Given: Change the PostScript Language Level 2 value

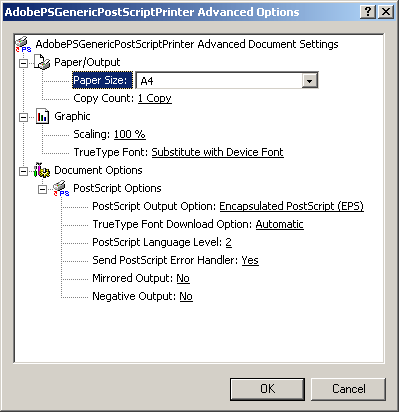Looking at the screenshot, I should point(229,242).
